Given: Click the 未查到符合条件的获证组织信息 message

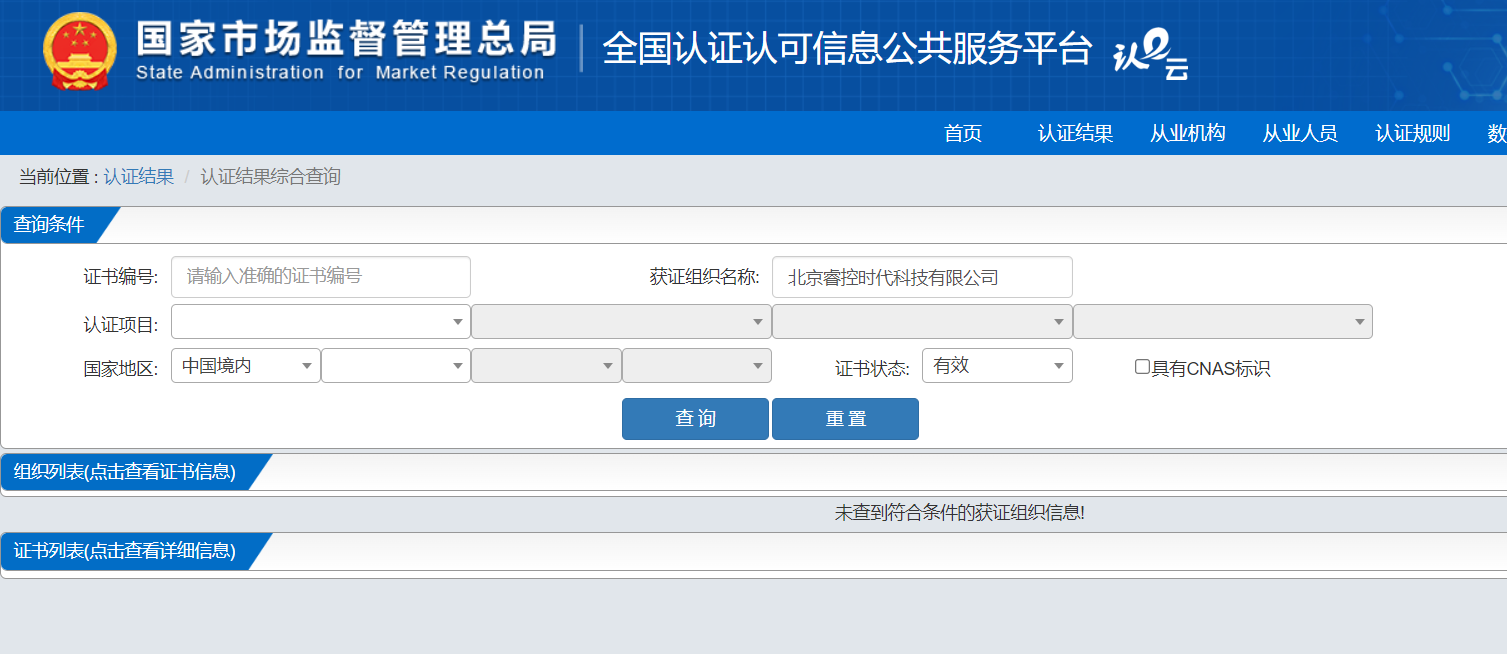Looking at the screenshot, I should coord(960,513).
